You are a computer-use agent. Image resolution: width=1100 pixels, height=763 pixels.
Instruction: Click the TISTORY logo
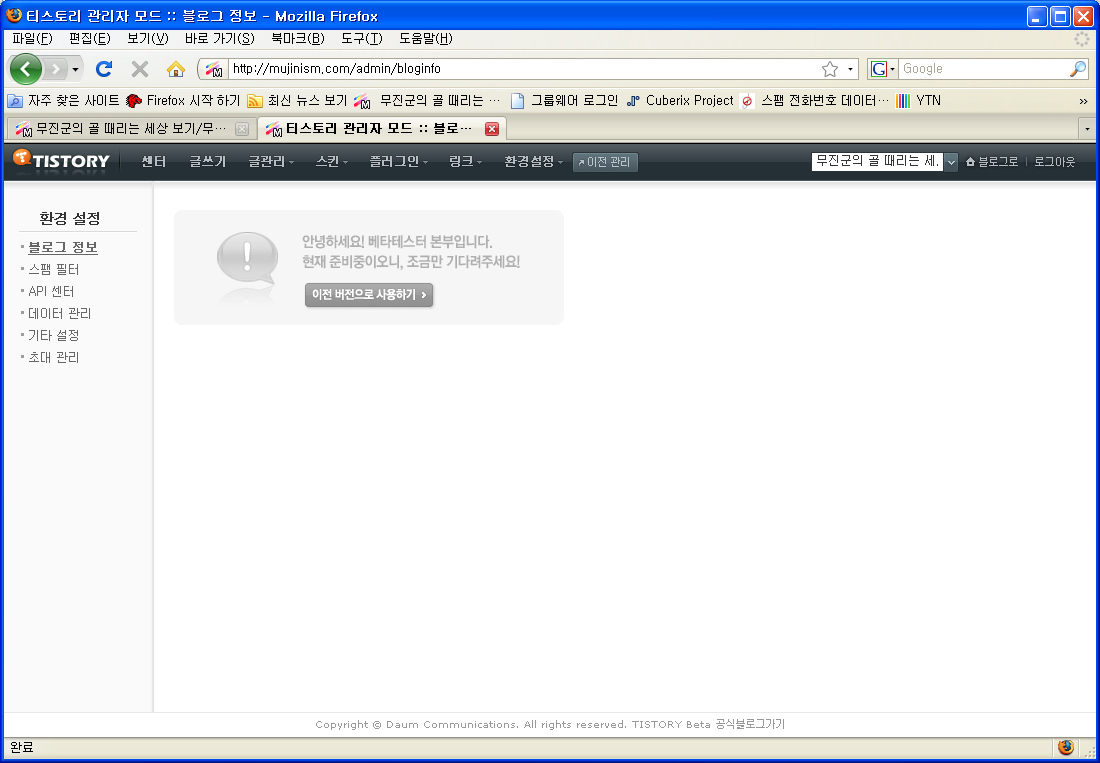click(x=62, y=161)
